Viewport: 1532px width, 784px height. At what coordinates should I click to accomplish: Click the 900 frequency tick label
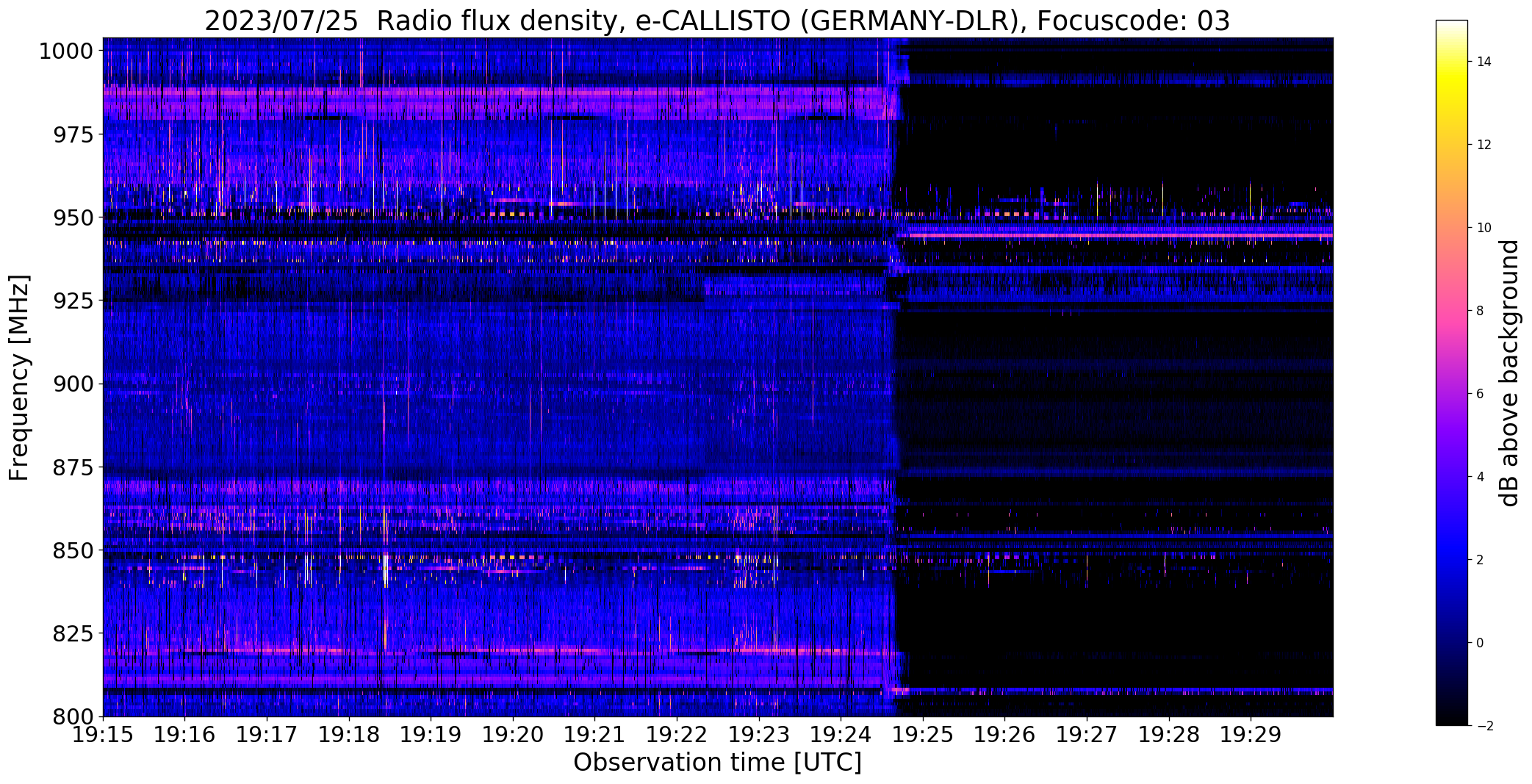pyautogui.click(x=73, y=384)
